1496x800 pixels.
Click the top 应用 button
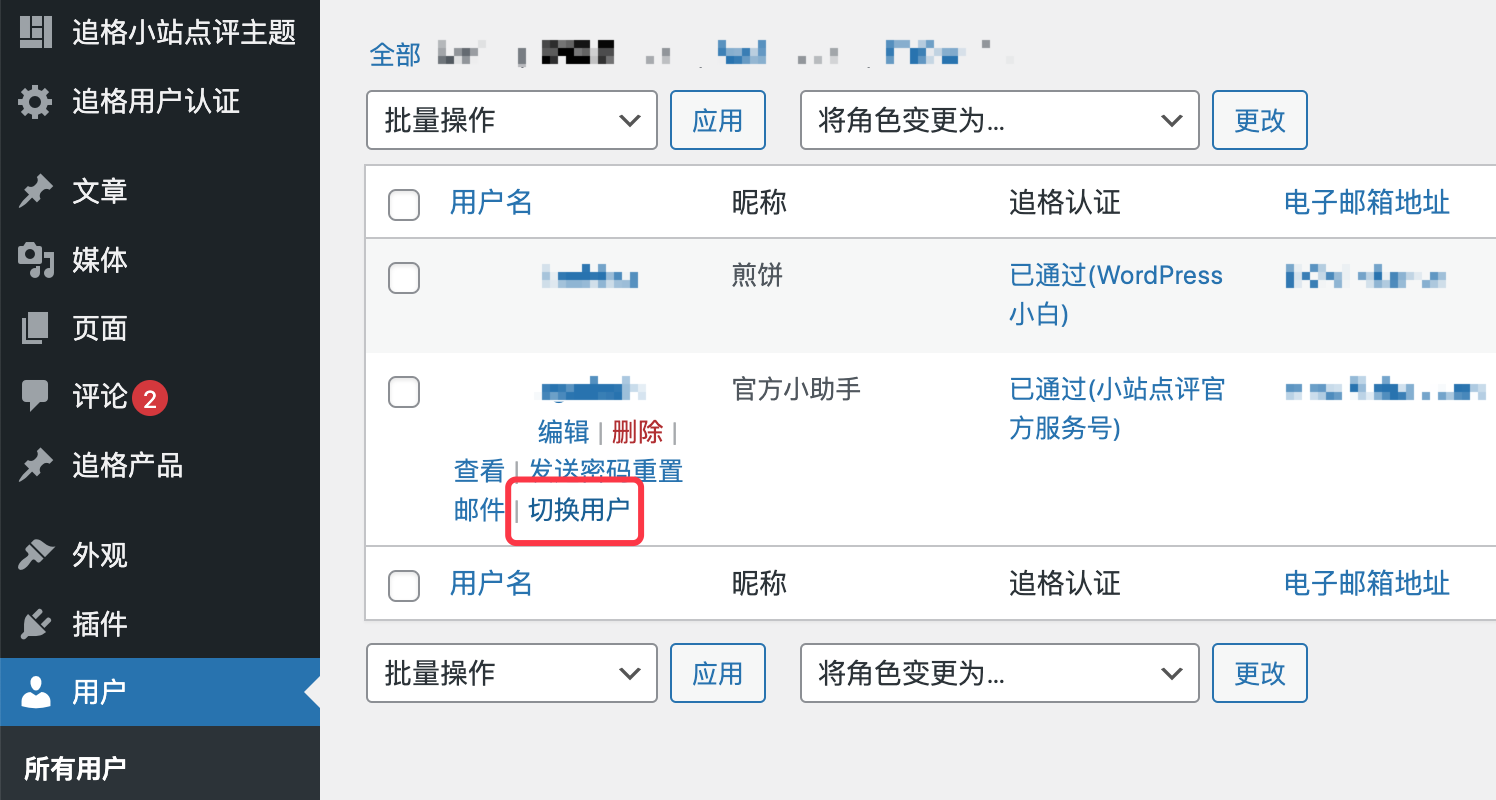pos(718,120)
